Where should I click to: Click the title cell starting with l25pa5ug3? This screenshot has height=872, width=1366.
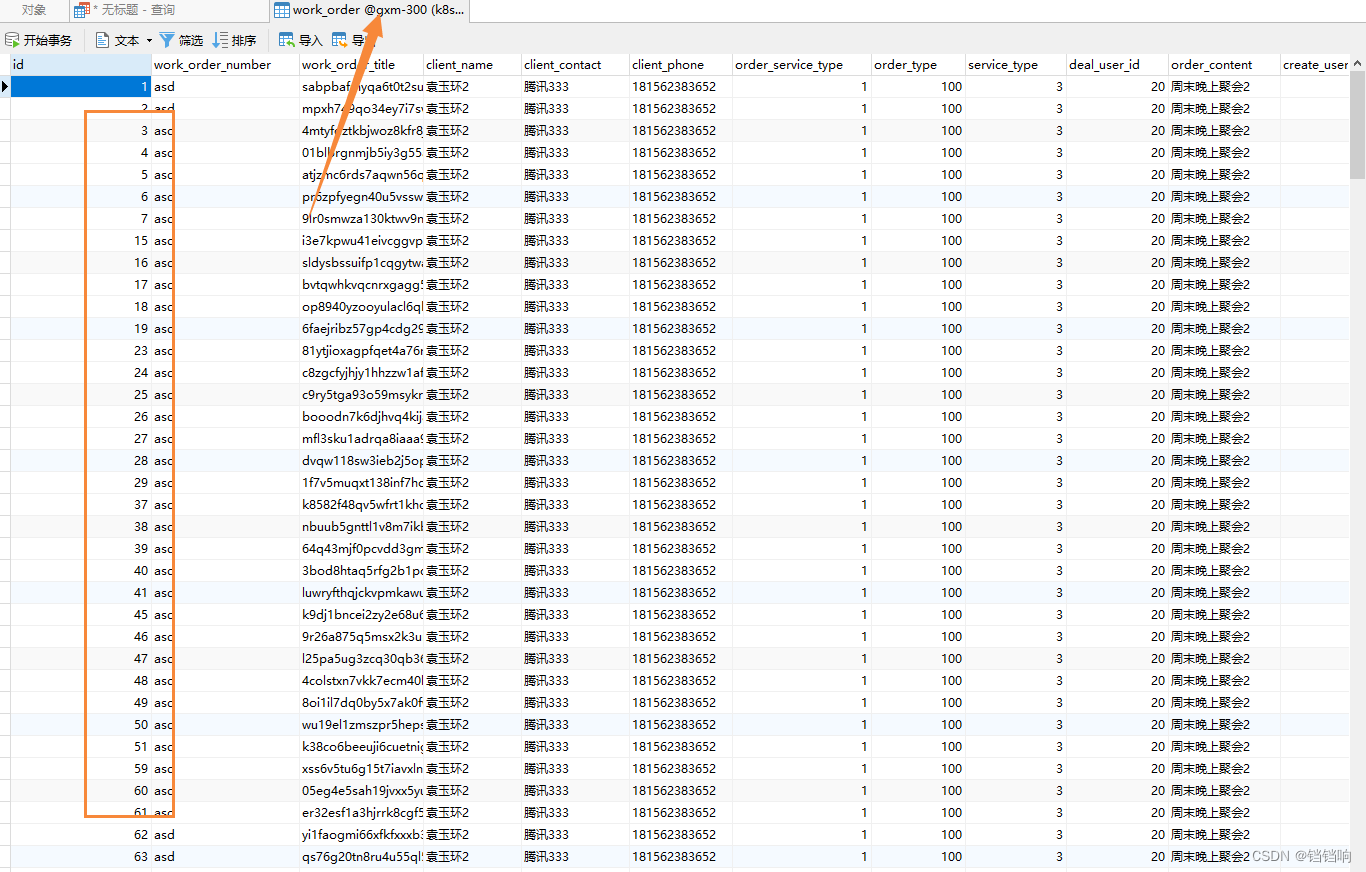pos(361,658)
